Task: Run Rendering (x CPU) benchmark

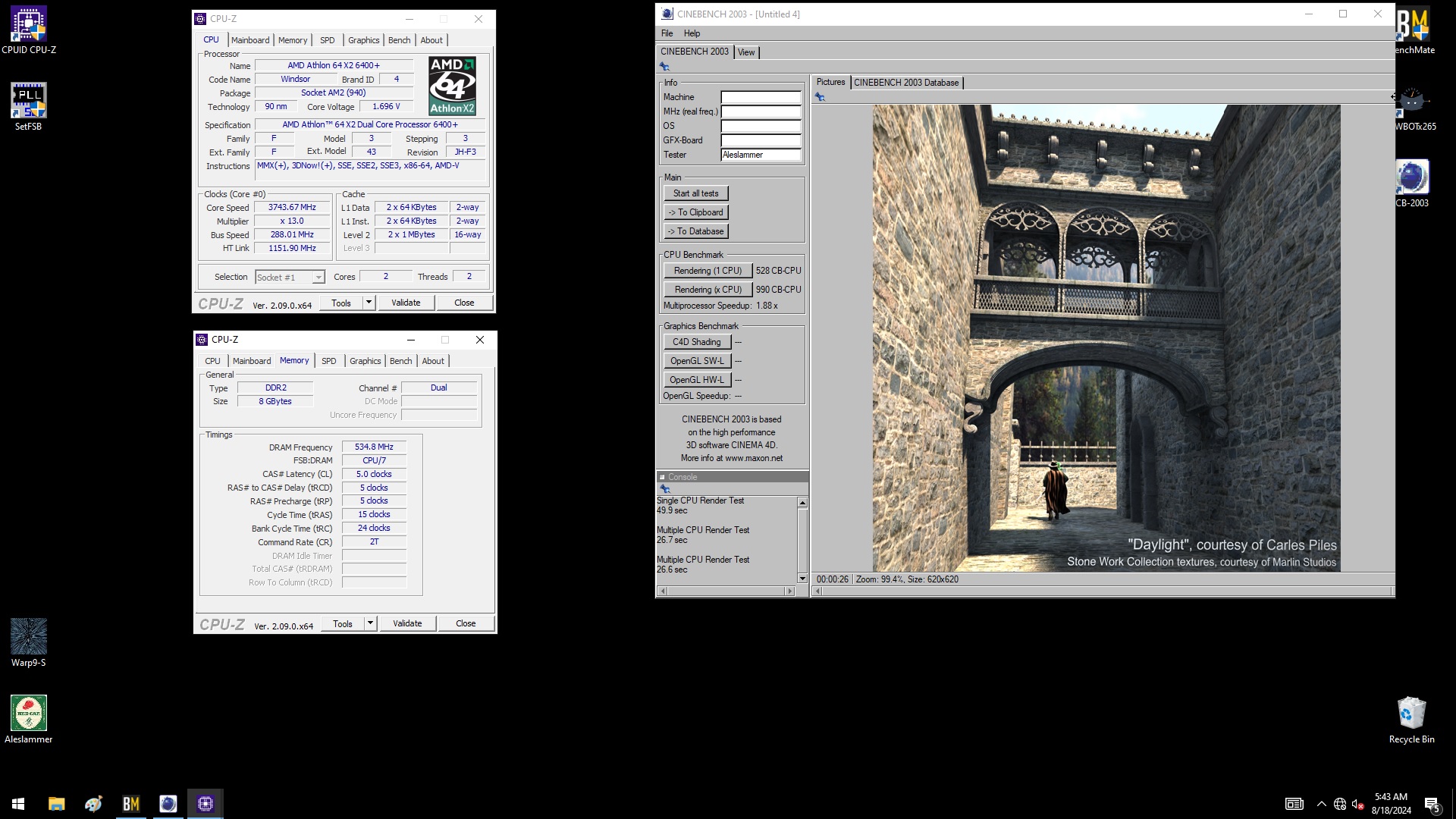Action: pyautogui.click(x=708, y=290)
